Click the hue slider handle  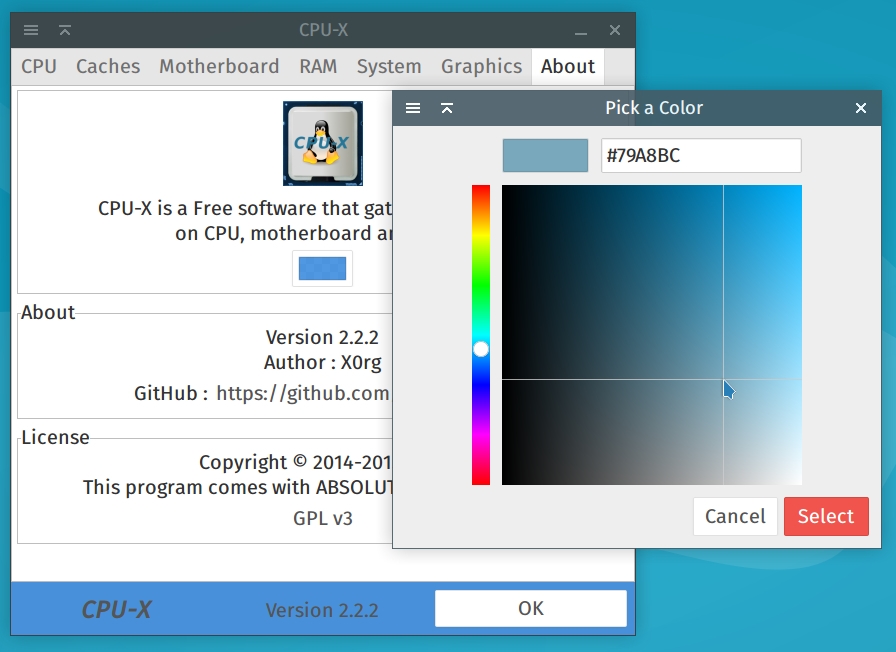(x=481, y=349)
